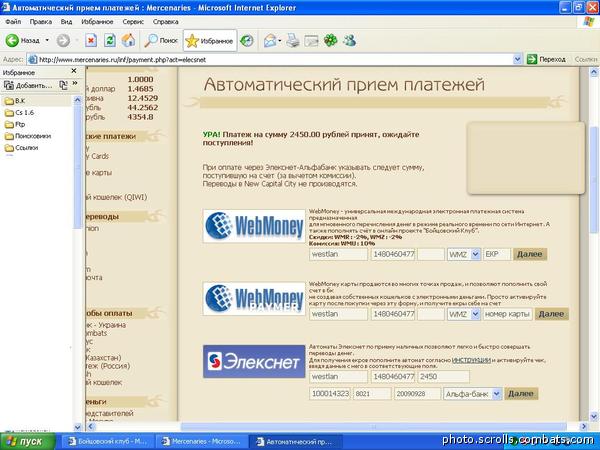
Task: Click the Messenger people icon
Action: [x=349, y=41]
